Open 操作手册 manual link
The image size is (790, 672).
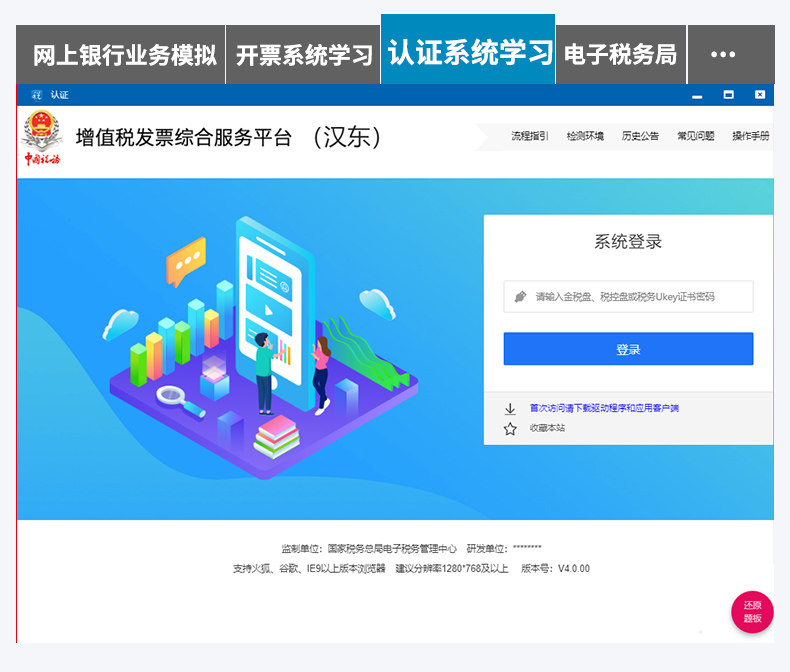point(751,136)
